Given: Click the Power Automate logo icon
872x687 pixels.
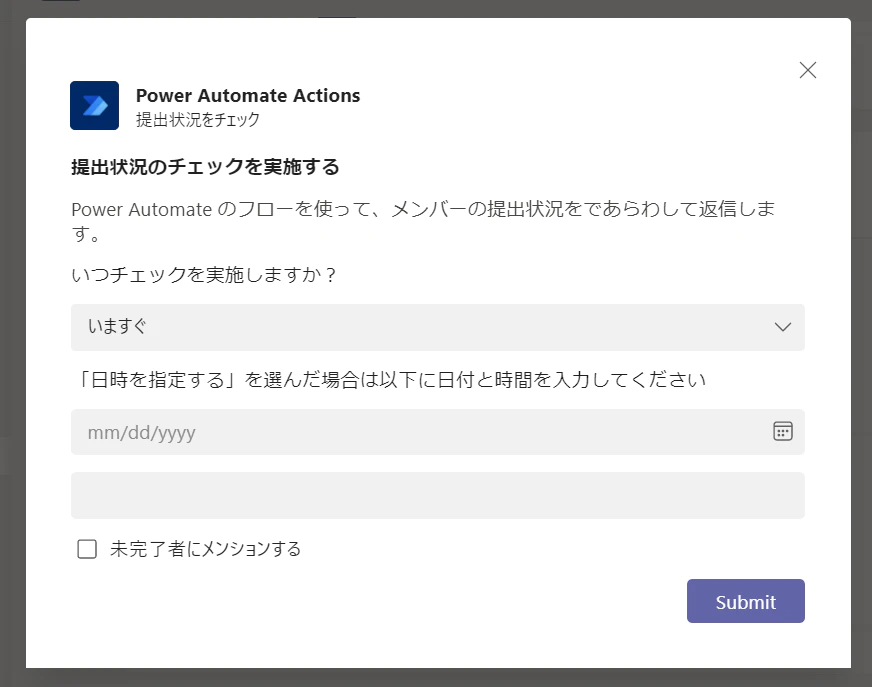Looking at the screenshot, I should (94, 105).
